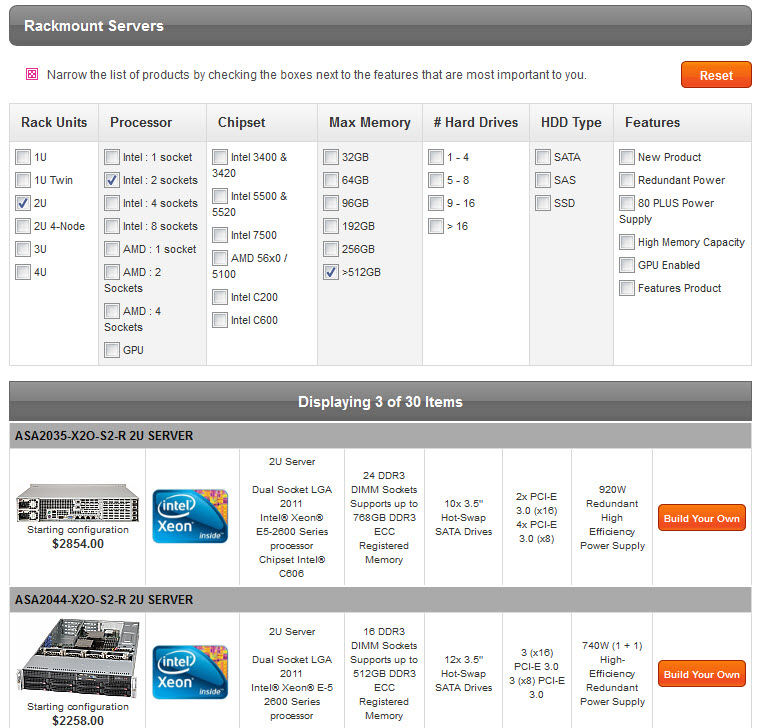759x728 pixels.
Task: Open the ASA2044-X2O-S2-R 2U SERVER title
Action: click(x=104, y=600)
